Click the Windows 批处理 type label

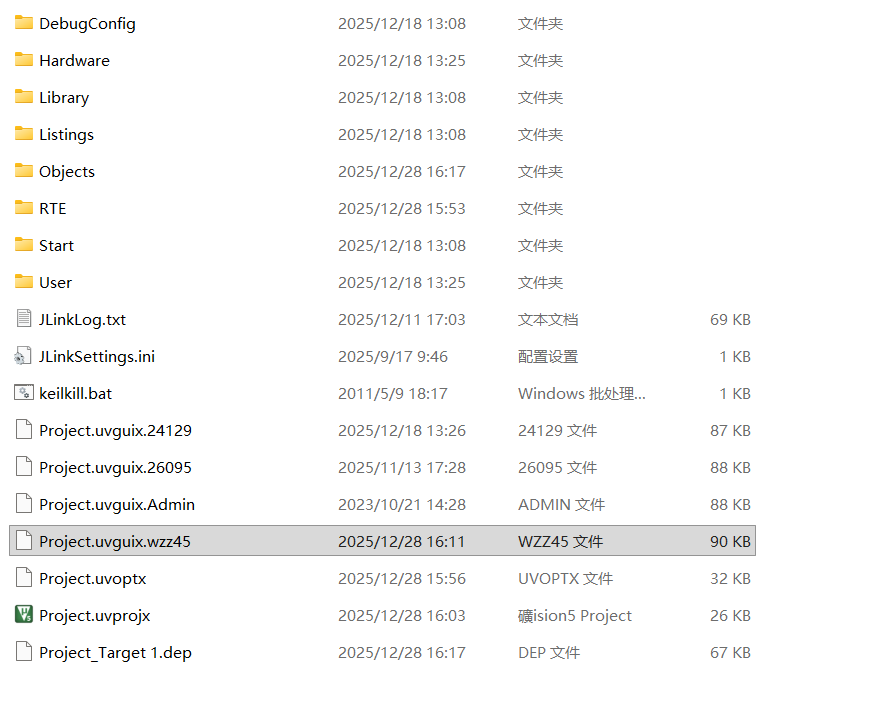(582, 393)
